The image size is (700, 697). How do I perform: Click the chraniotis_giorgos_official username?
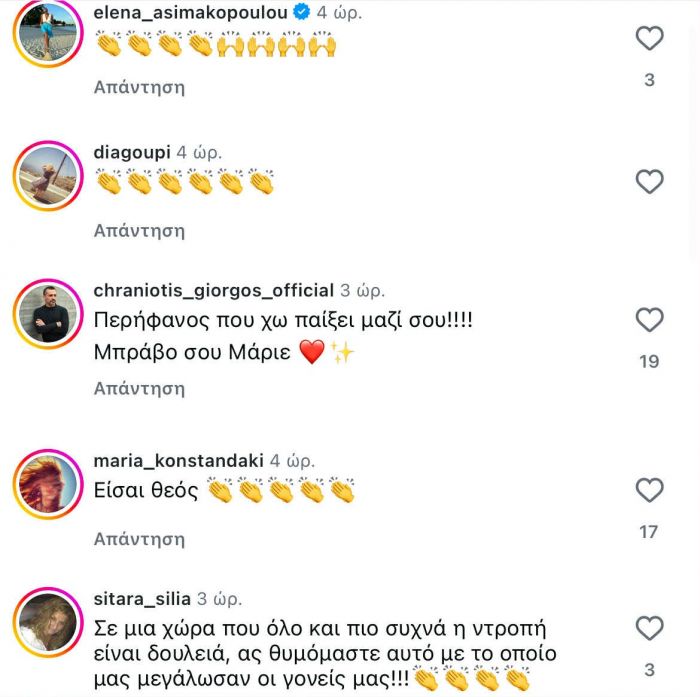pos(212,291)
